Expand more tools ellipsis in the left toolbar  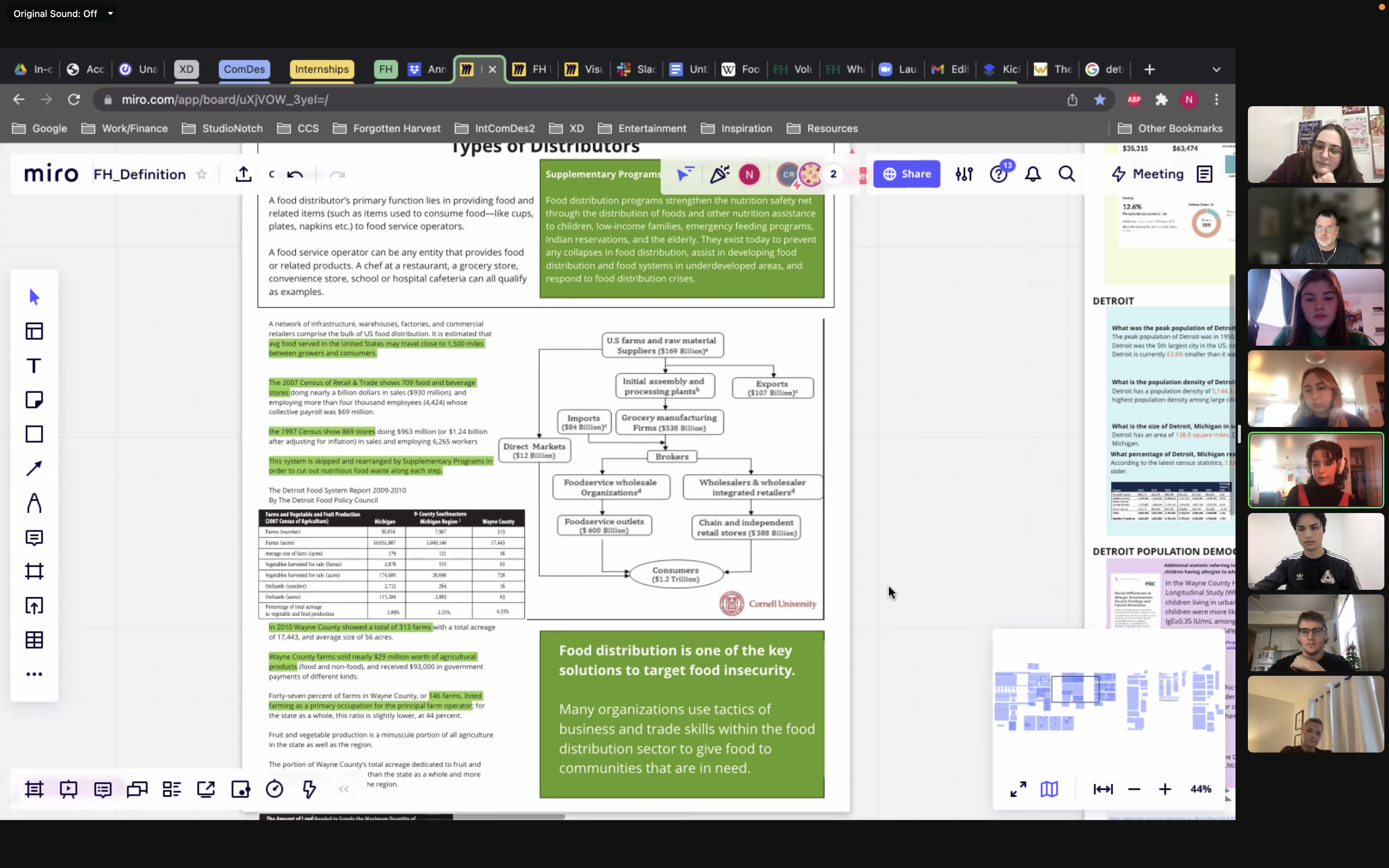click(x=34, y=674)
